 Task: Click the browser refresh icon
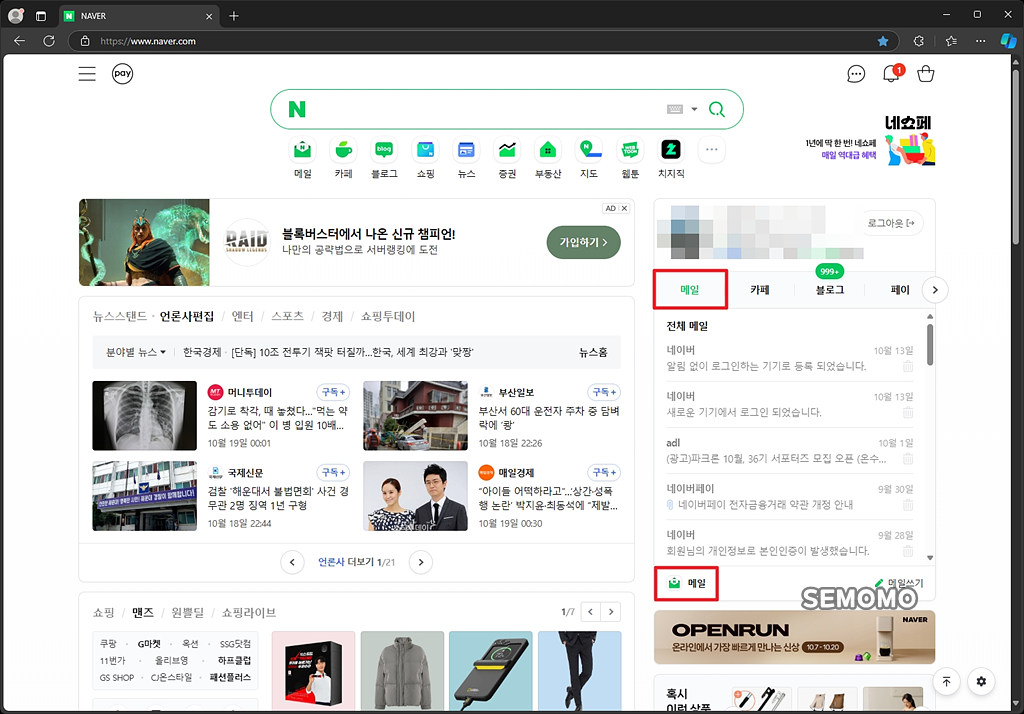point(49,41)
